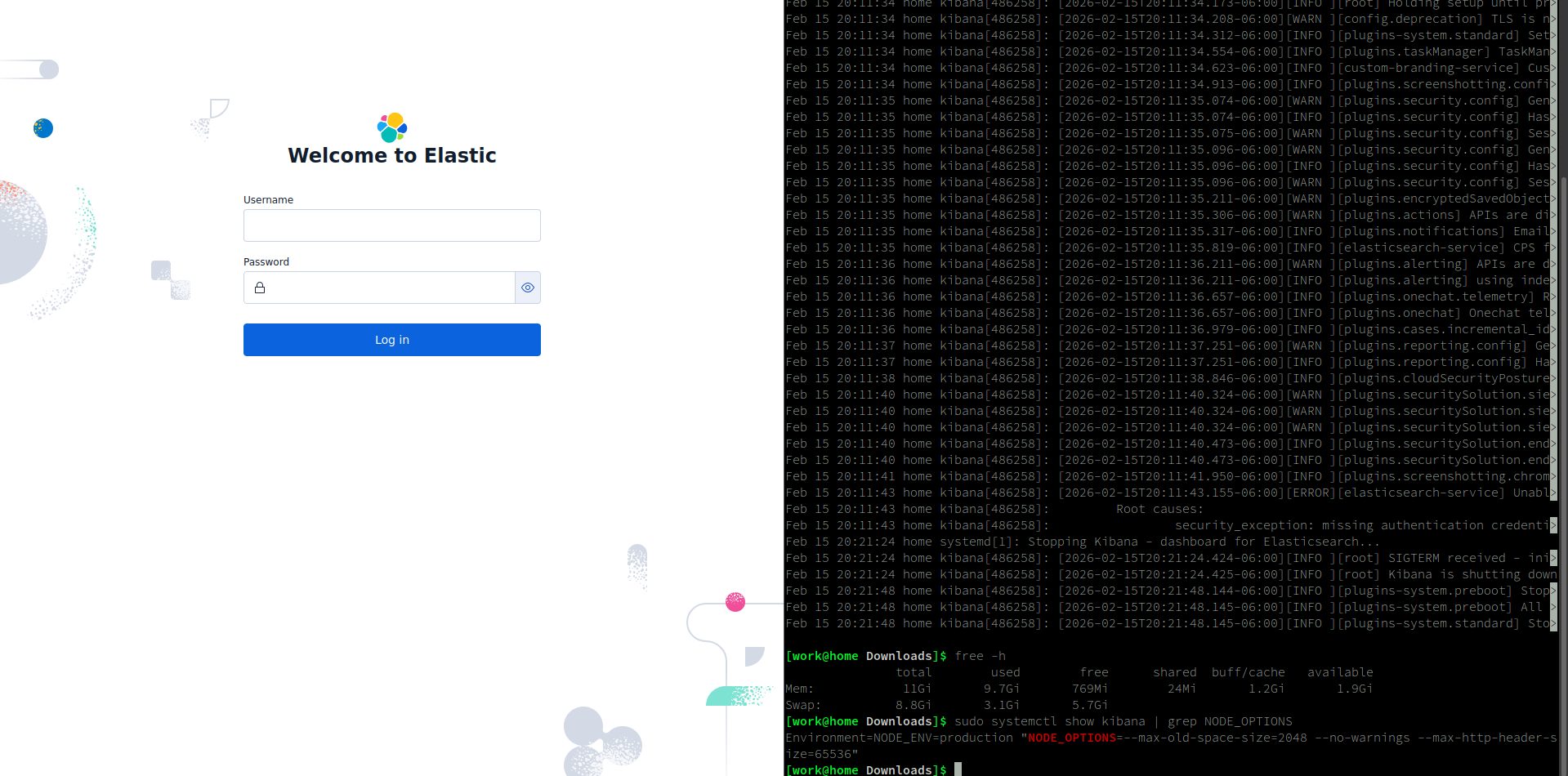Click the Username field label

tap(268, 200)
